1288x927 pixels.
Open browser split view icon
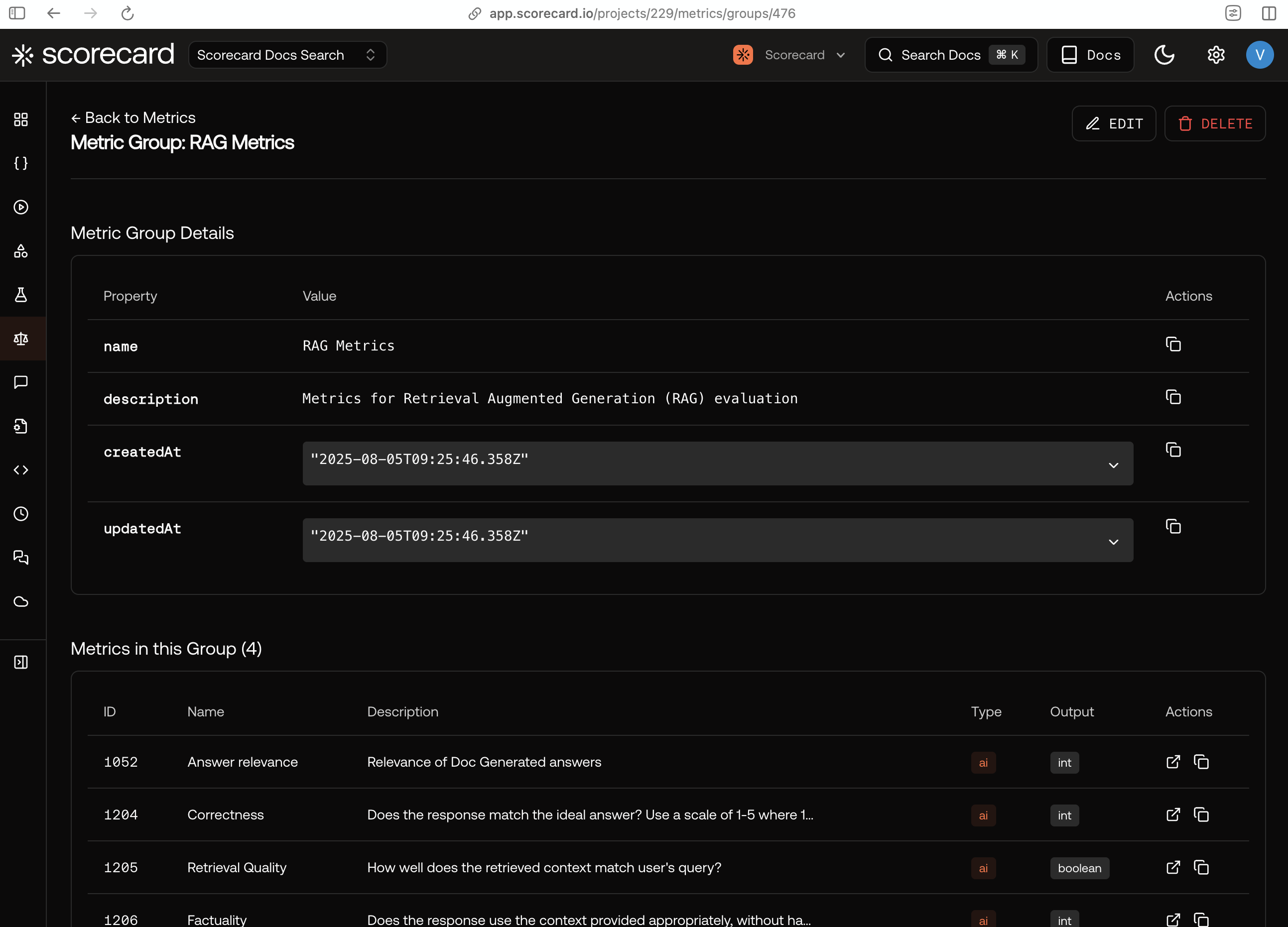1269,13
